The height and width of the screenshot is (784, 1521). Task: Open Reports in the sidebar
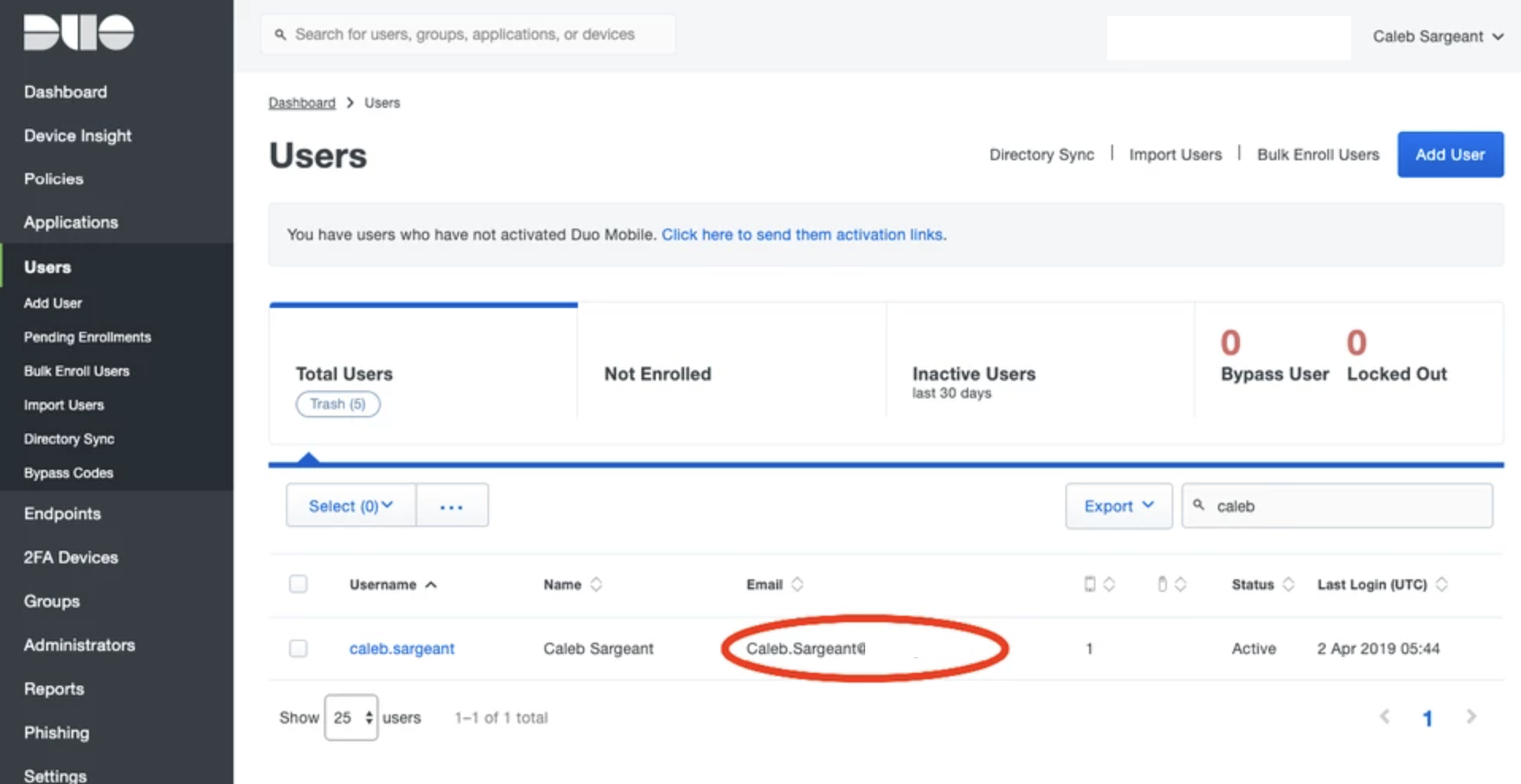(x=54, y=689)
